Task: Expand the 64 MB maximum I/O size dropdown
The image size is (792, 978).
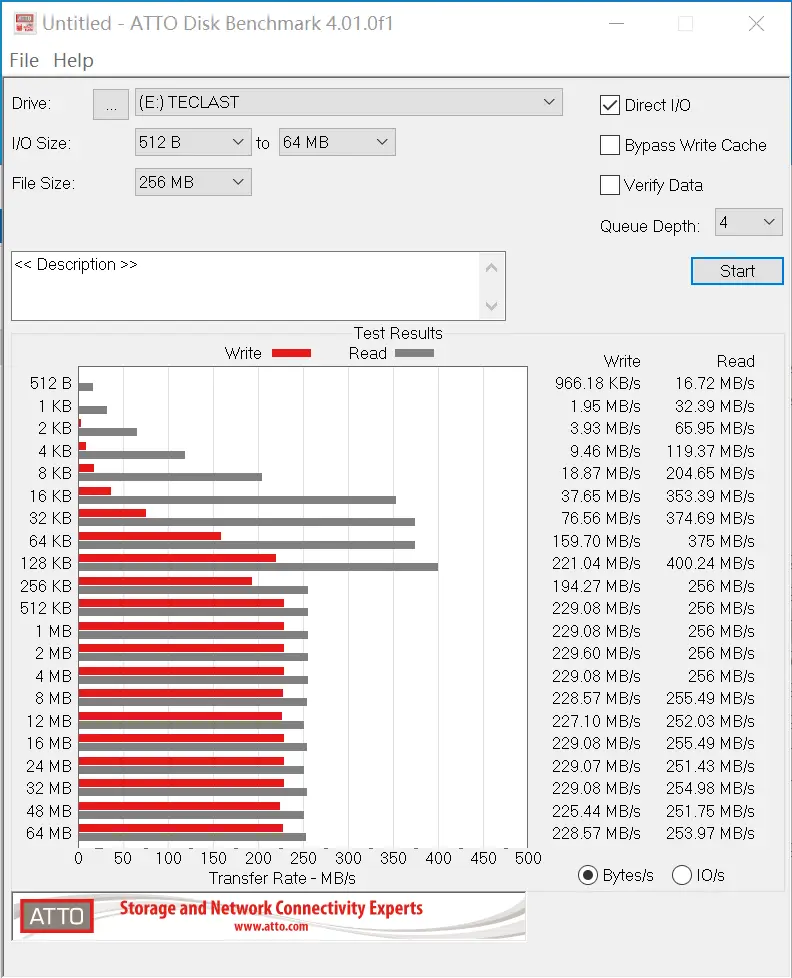Action: 337,142
